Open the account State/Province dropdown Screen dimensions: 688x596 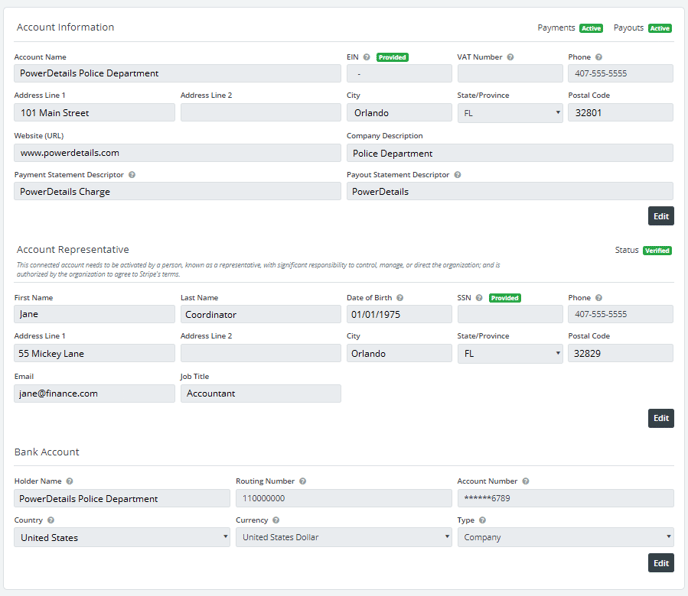pos(510,113)
